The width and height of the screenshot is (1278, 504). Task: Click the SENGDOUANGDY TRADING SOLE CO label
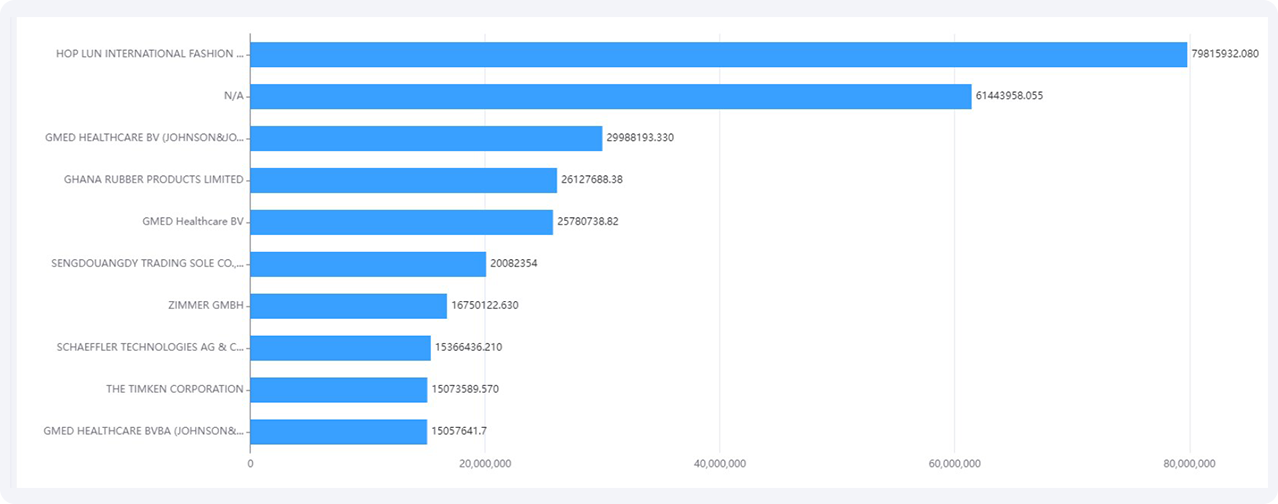(147, 264)
